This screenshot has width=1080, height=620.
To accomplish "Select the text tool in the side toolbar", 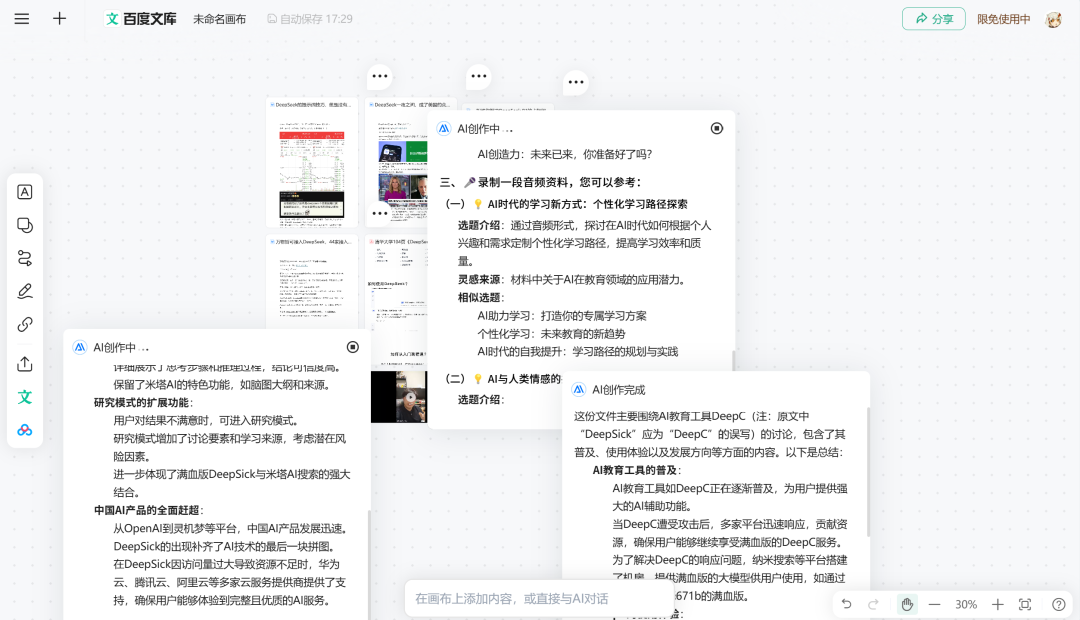I will pyautogui.click(x=25, y=192).
